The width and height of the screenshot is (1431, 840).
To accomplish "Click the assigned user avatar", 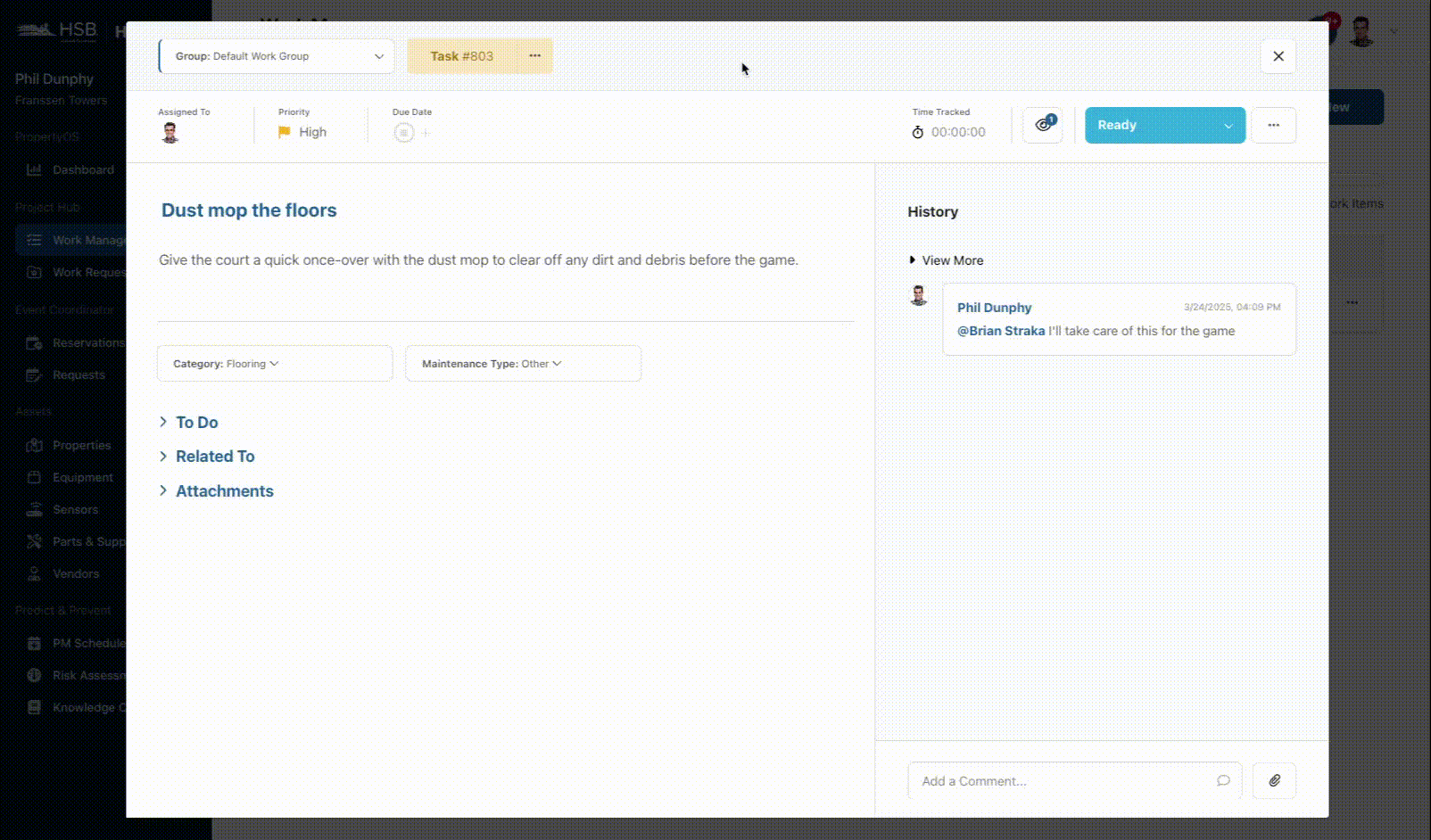I will (x=170, y=133).
